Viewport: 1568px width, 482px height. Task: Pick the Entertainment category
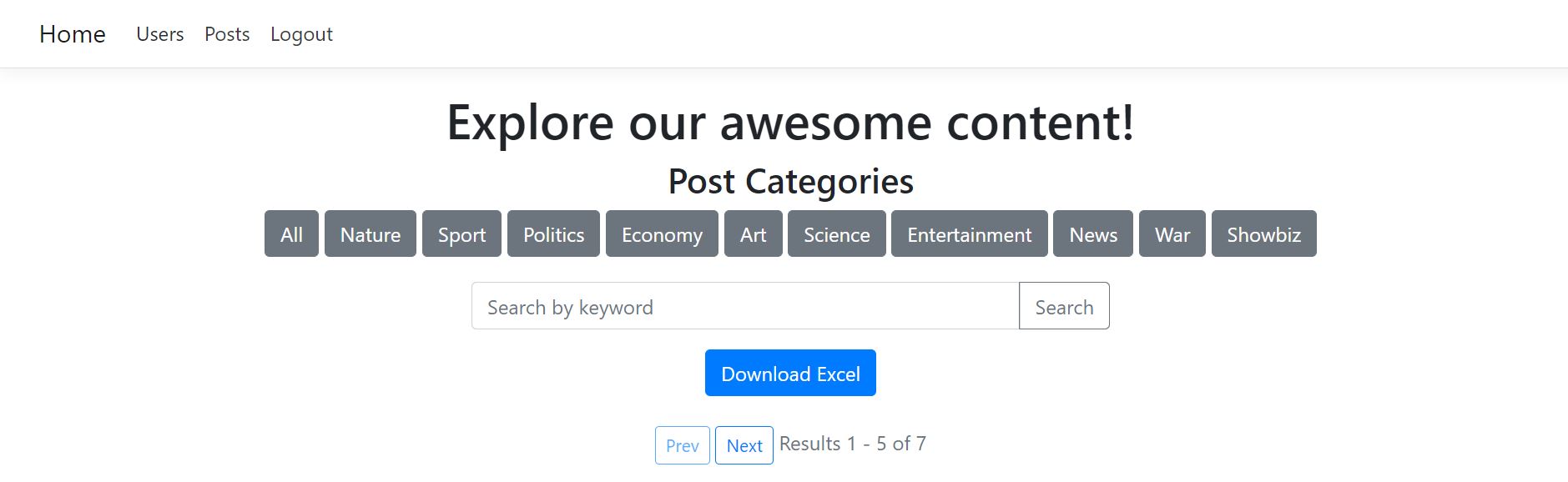point(969,234)
